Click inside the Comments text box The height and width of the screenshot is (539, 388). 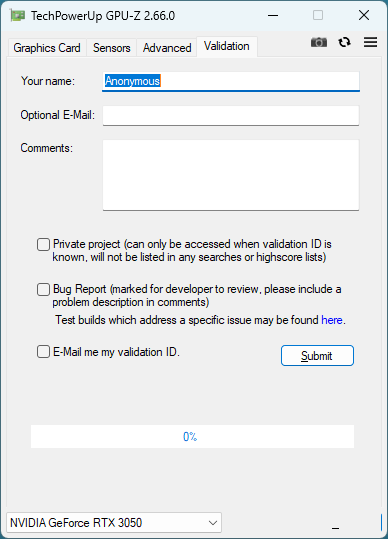tap(231, 175)
